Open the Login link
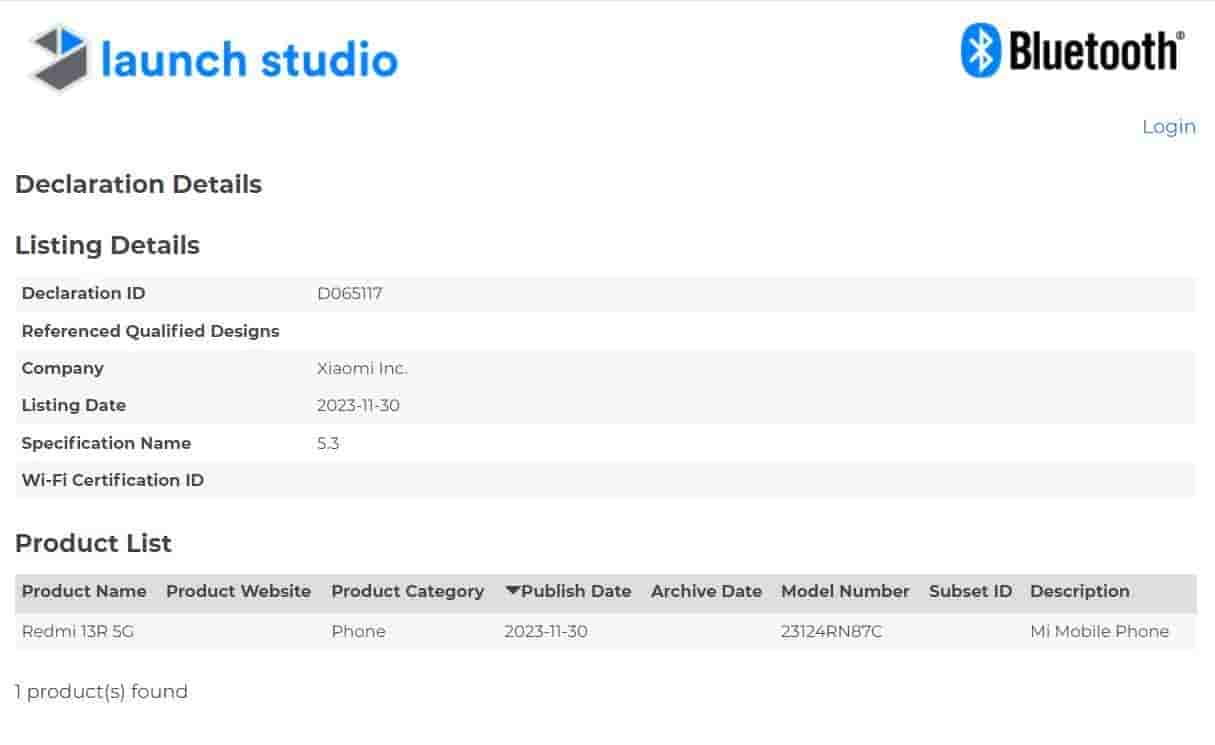The image size is (1215, 745). pos(1168,126)
